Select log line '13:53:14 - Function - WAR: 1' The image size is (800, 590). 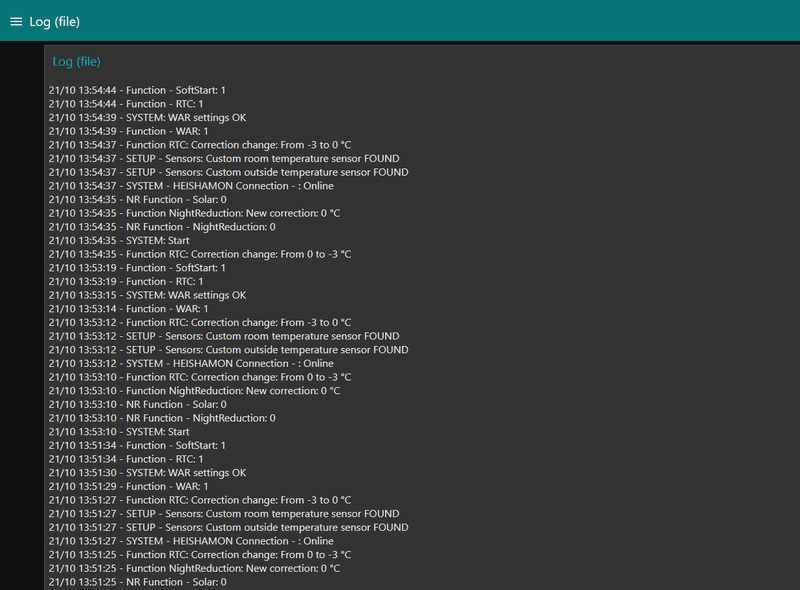[129, 309]
